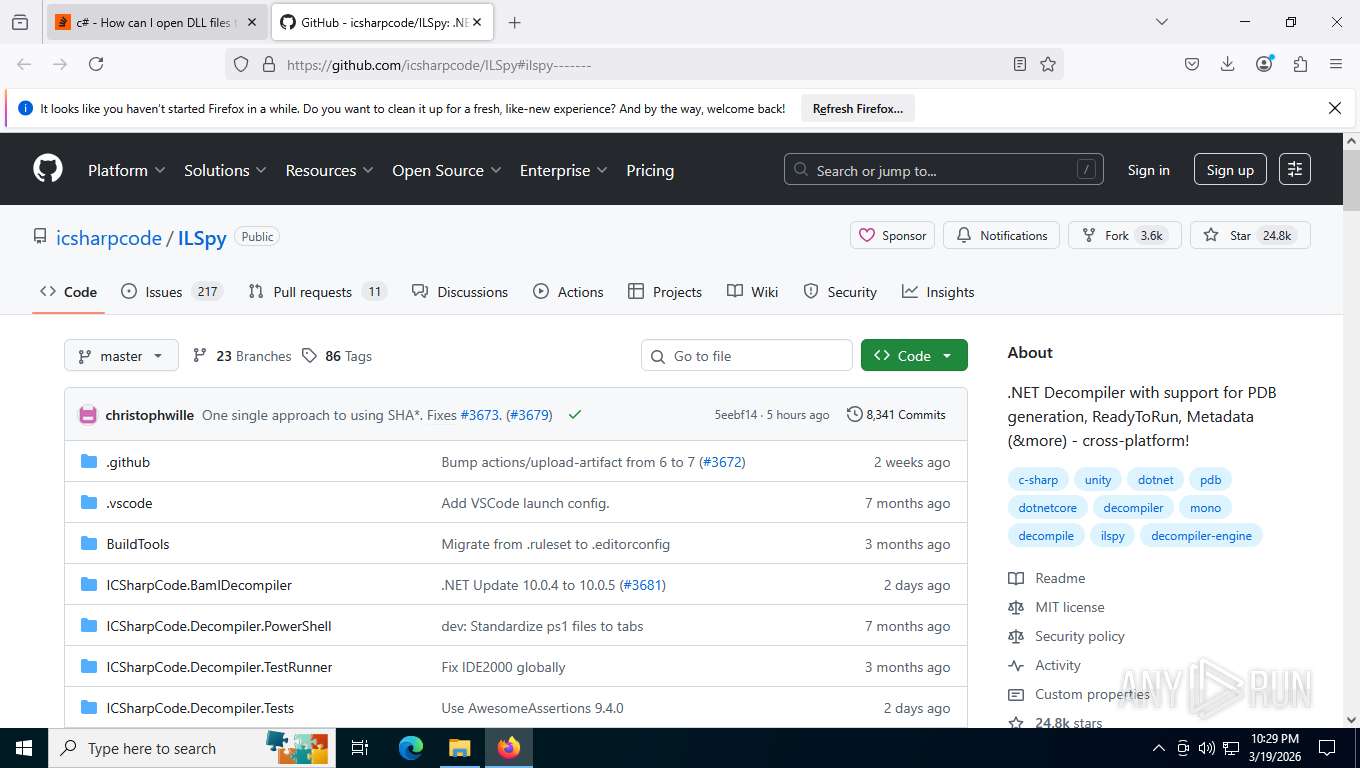The width and height of the screenshot is (1360, 768).
Task: Open the 8,341 Commits history link
Action: 896,415
